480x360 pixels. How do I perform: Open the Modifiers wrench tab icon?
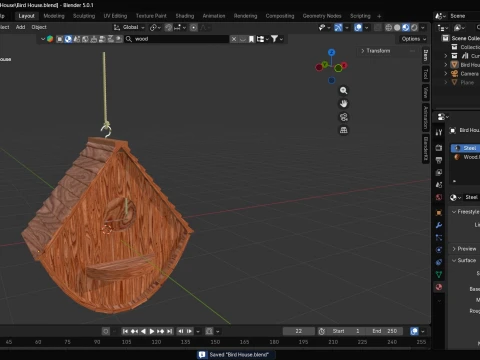[x=439, y=225]
